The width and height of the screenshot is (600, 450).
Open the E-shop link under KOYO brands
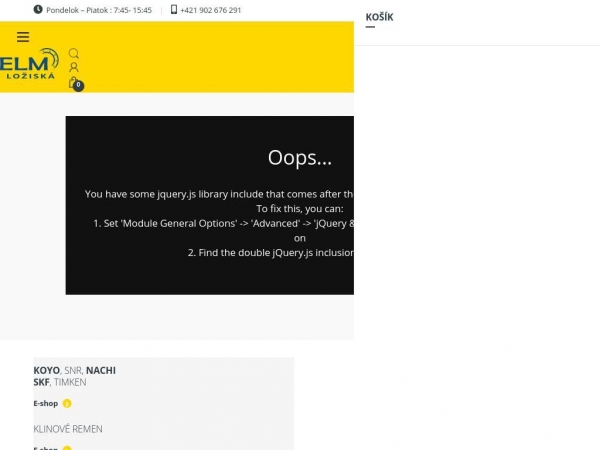tap(46, 404)
